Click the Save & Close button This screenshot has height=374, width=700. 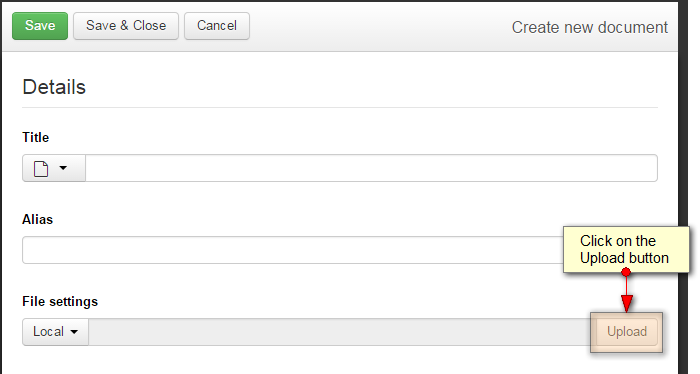pyautogui.click(x=126, y=26)
